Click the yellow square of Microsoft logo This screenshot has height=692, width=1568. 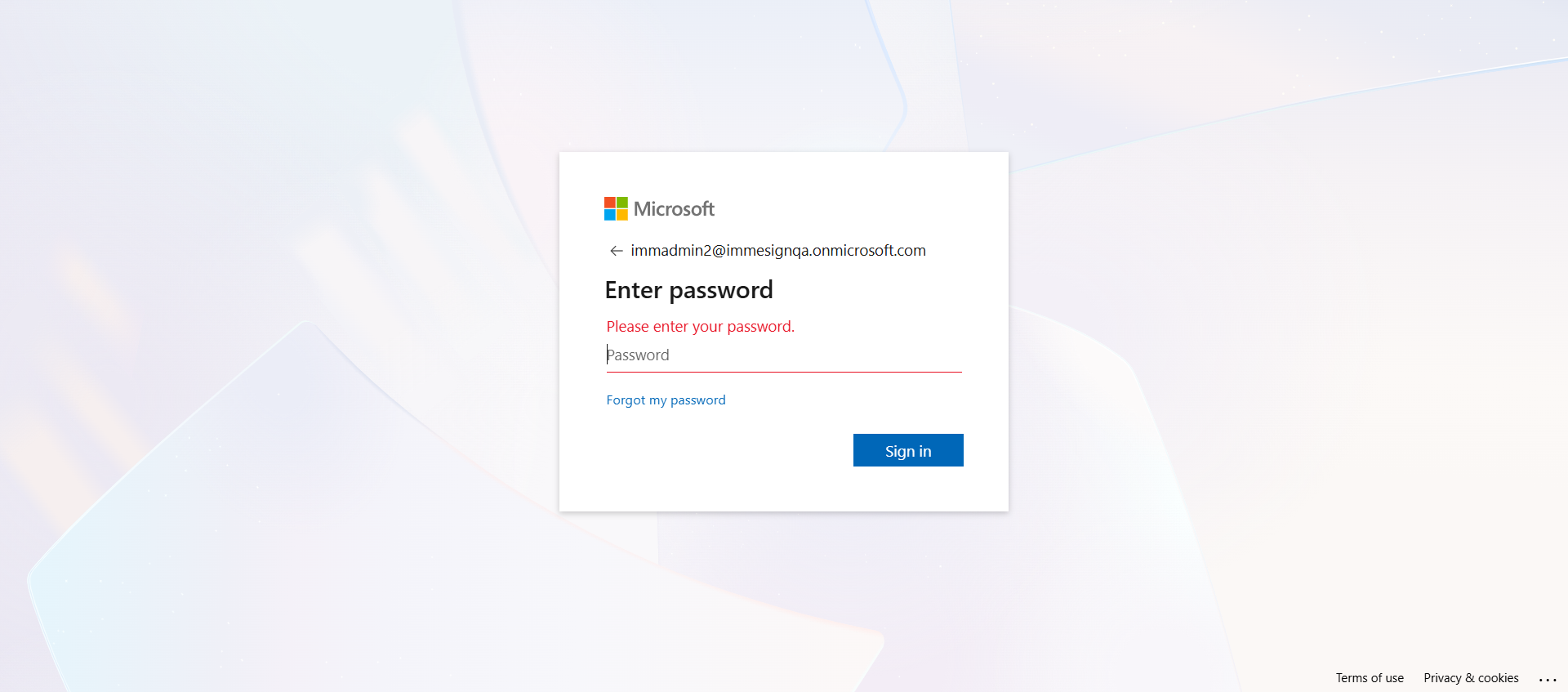coord(622,215)
